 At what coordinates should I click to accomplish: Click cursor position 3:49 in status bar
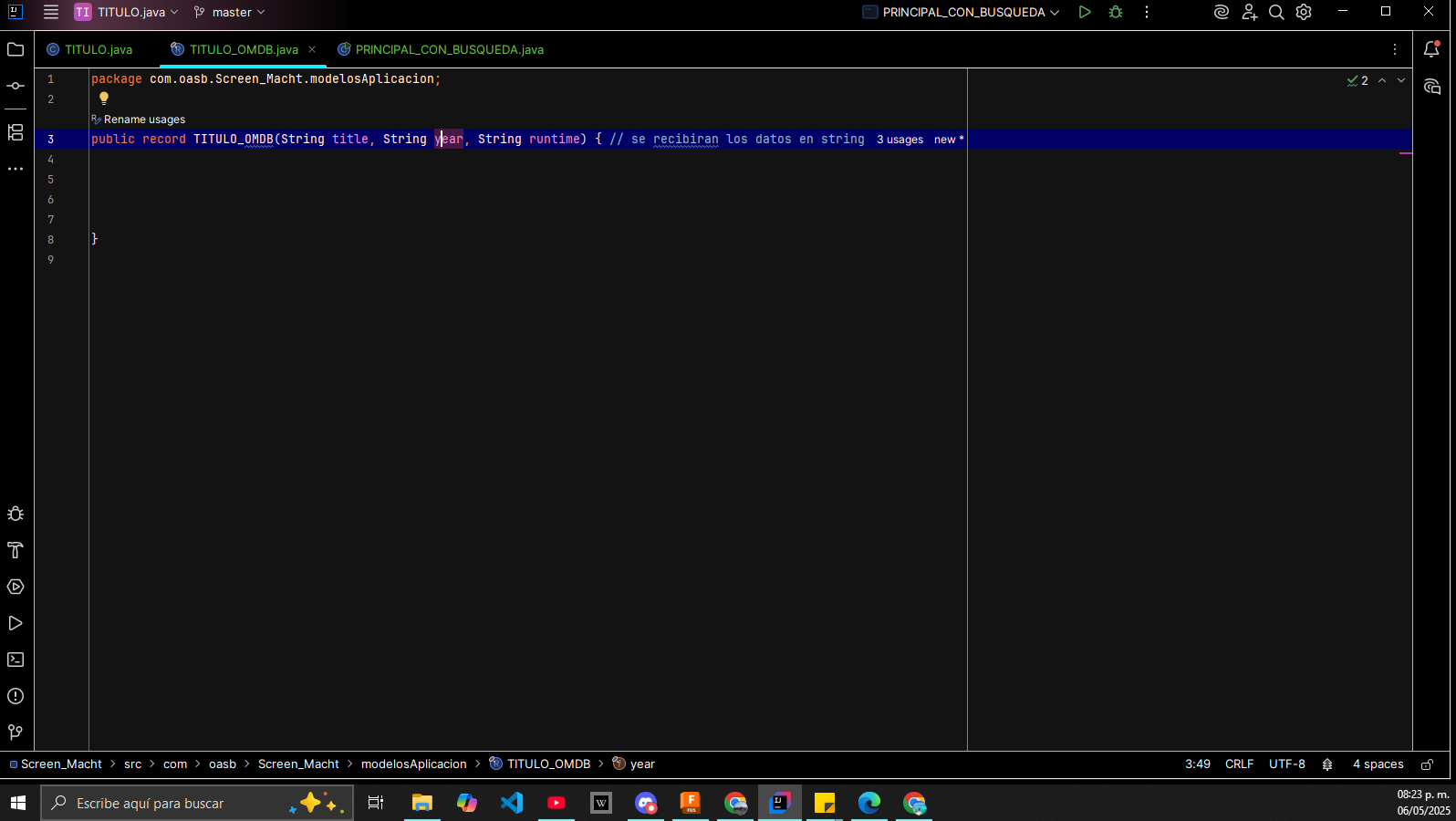pyautogui.click(x=1197, y=764)
